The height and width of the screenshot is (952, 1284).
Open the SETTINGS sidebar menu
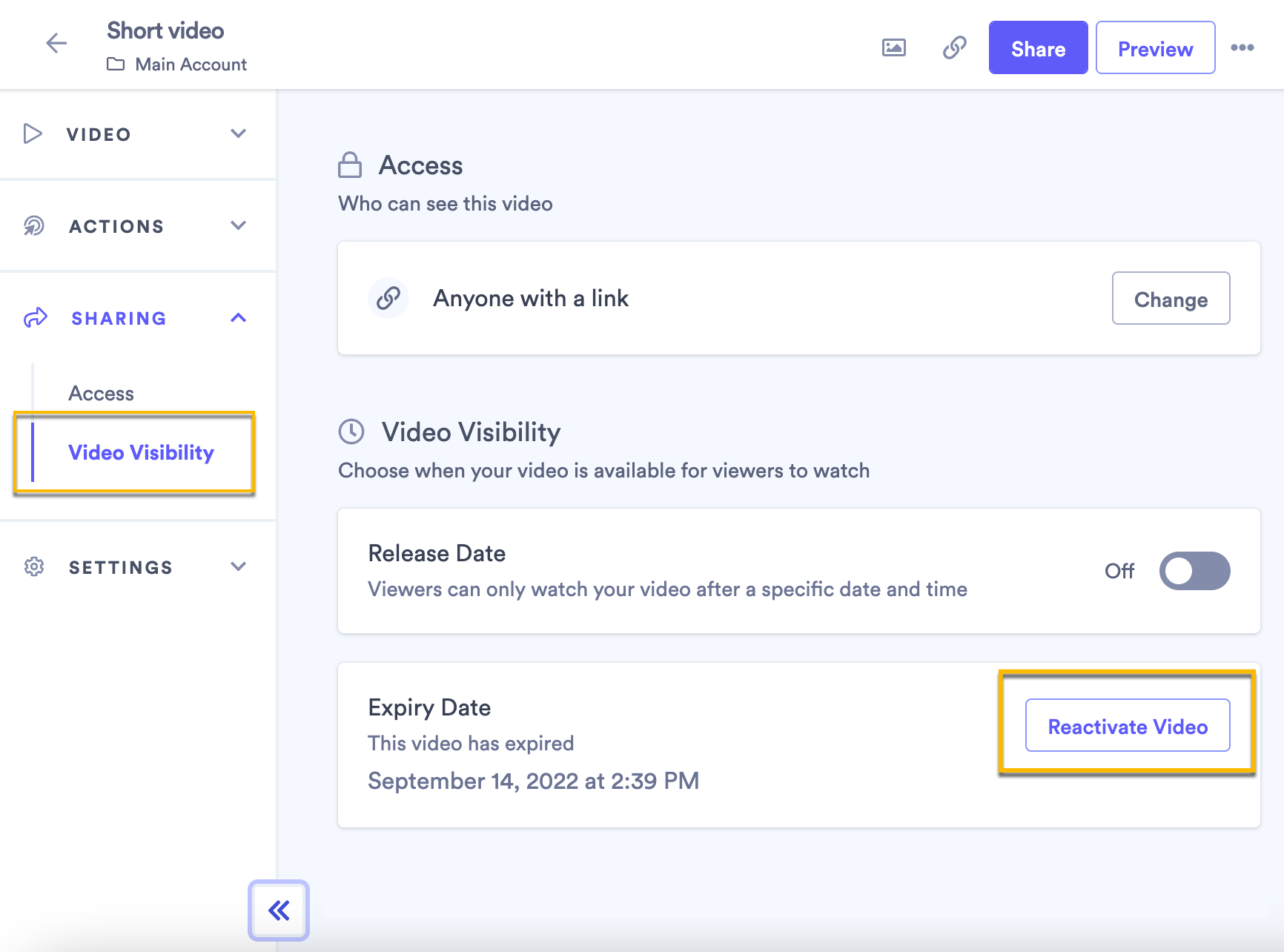tap(138, 567)
